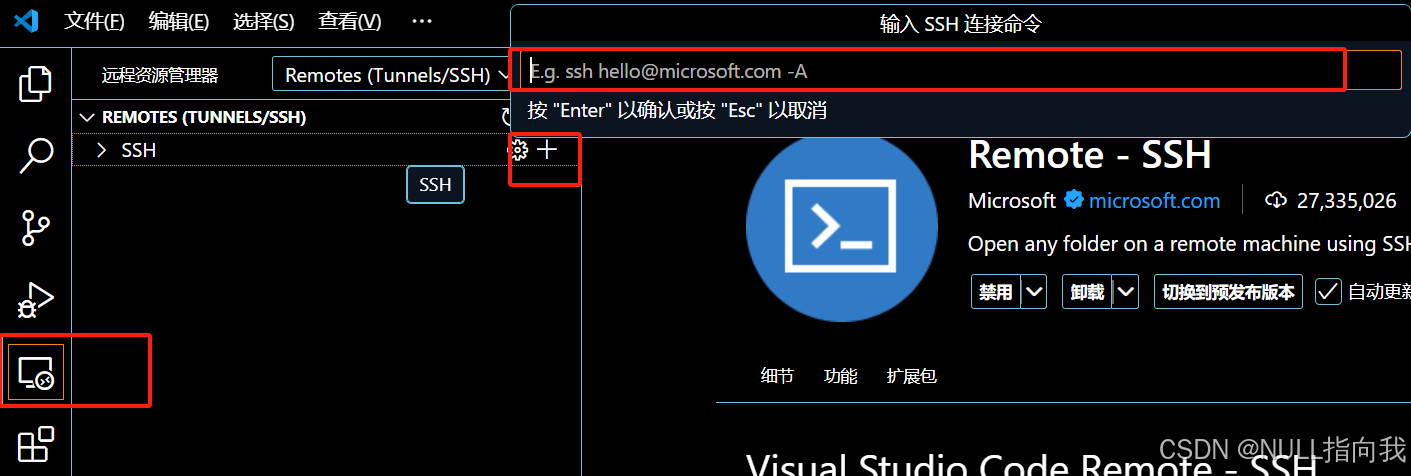
Task: Click the Remote - SSH extension title
Action: tap(1090, 155)
